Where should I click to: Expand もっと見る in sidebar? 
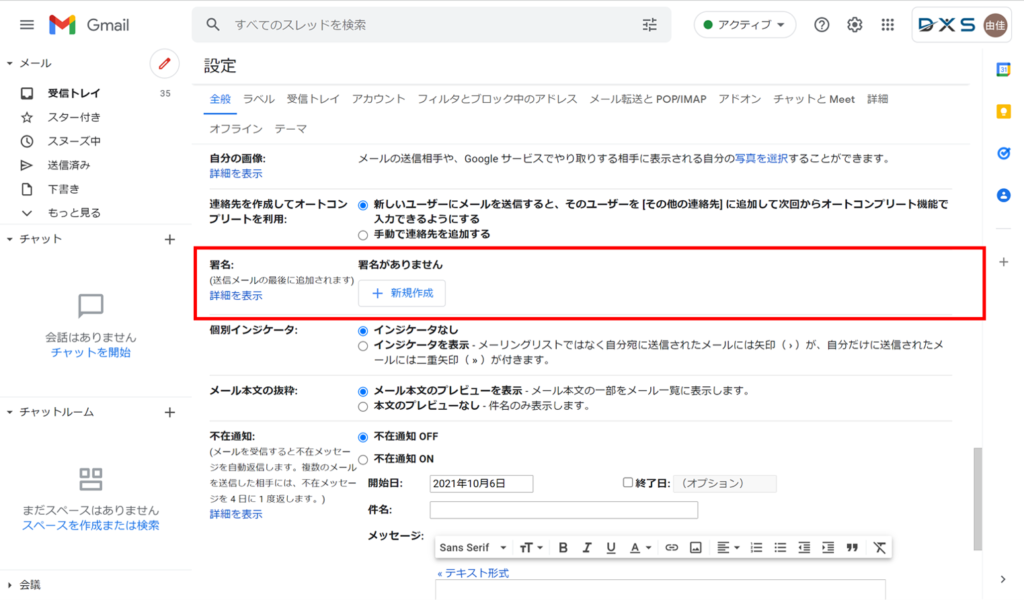pyautogui.click(x=74, y=213)
